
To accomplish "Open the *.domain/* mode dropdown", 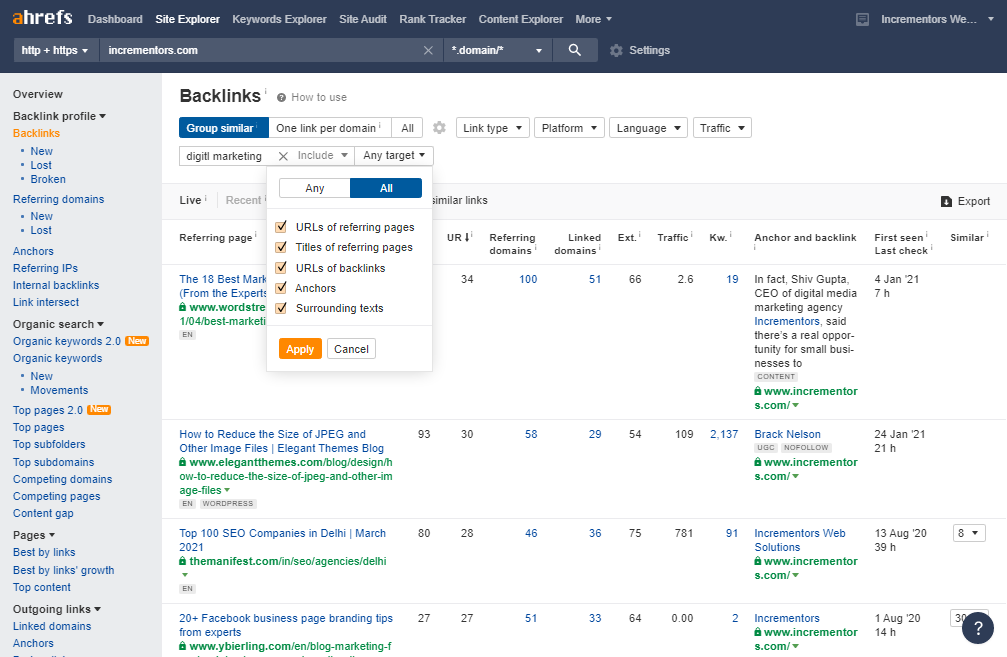I will [497, 50].
